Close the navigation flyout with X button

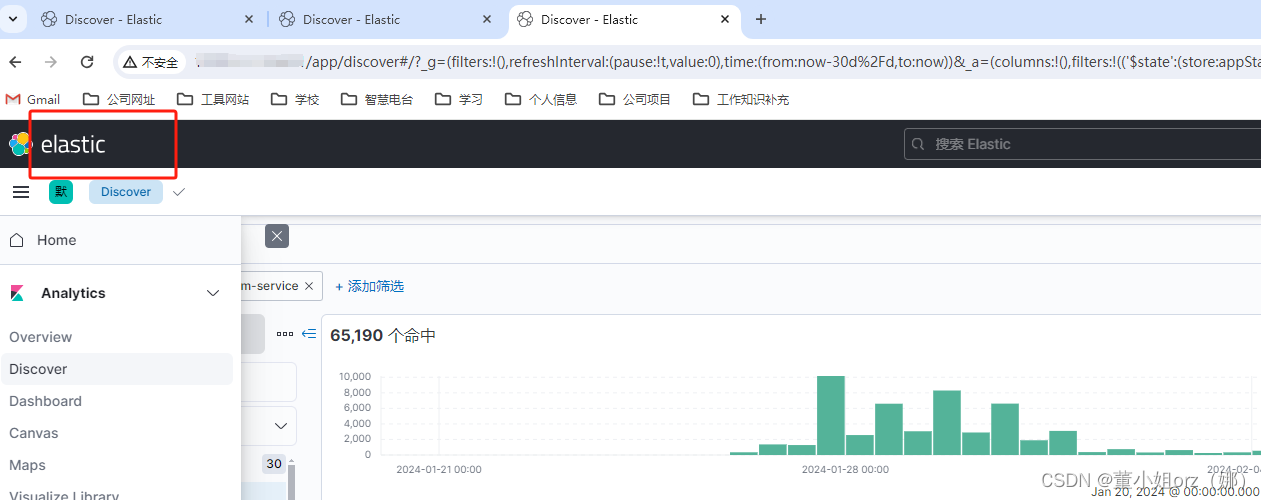[x=277, y=236]
